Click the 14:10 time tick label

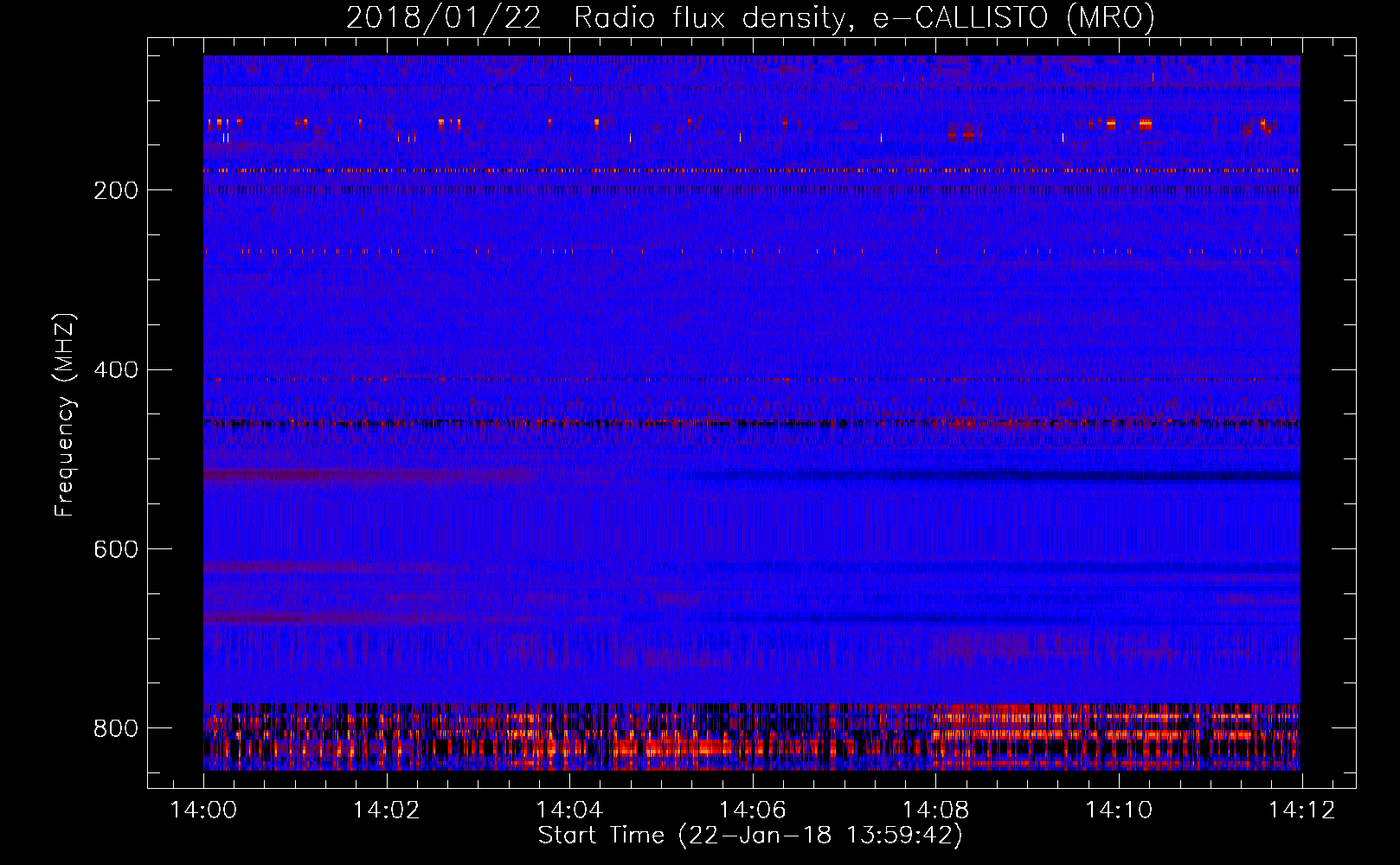click(1119, 810)
